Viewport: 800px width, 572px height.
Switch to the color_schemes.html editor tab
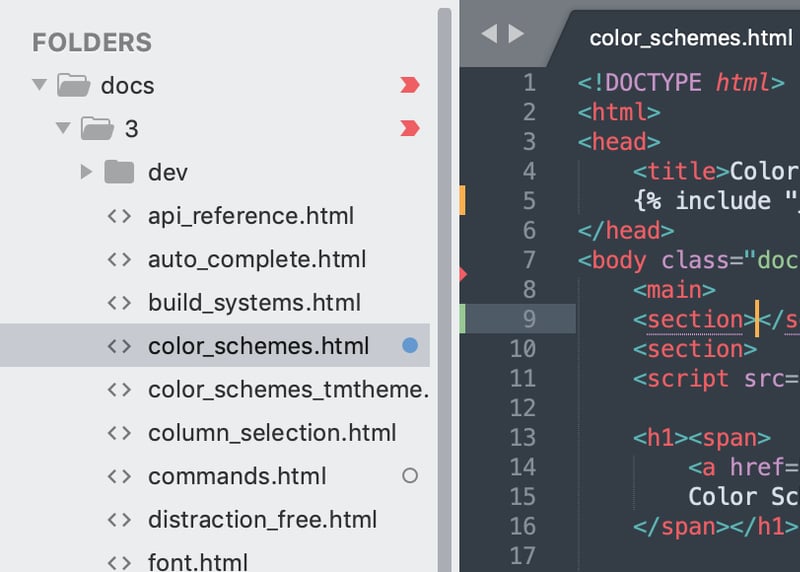click(691, 38)
